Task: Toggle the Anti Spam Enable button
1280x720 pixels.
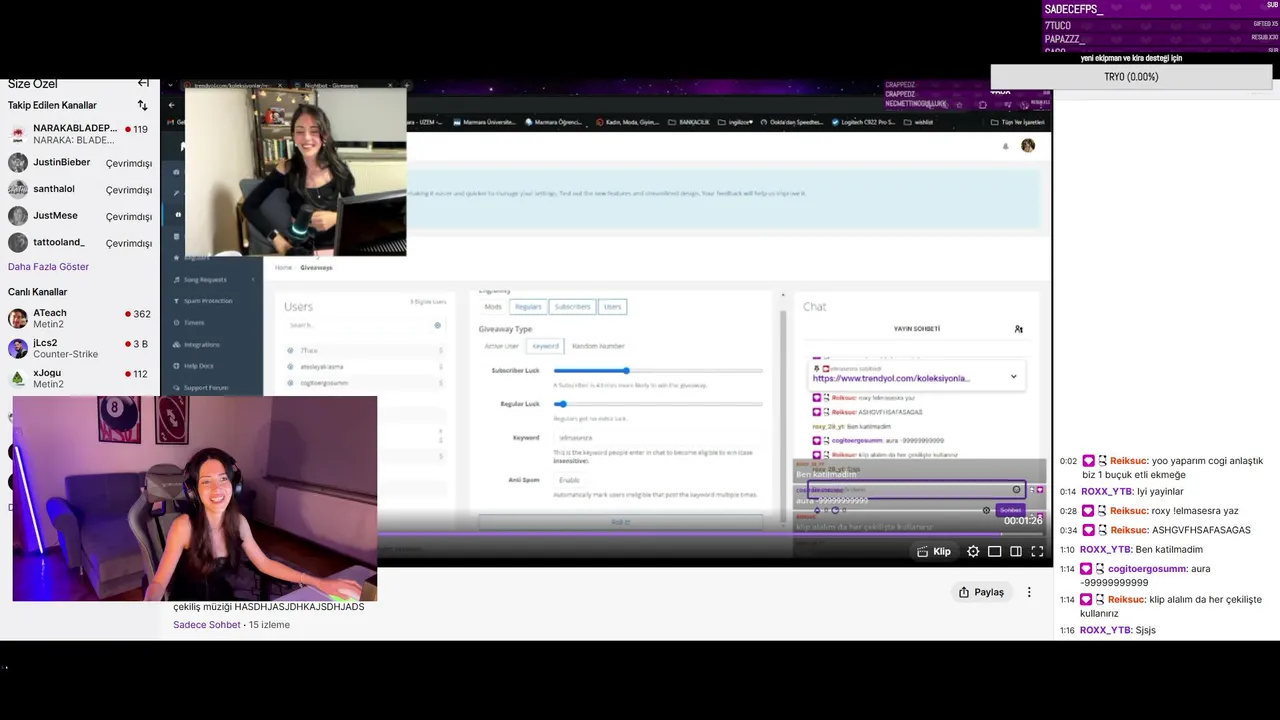Action: pyautogui.click(x=569, y=480)
